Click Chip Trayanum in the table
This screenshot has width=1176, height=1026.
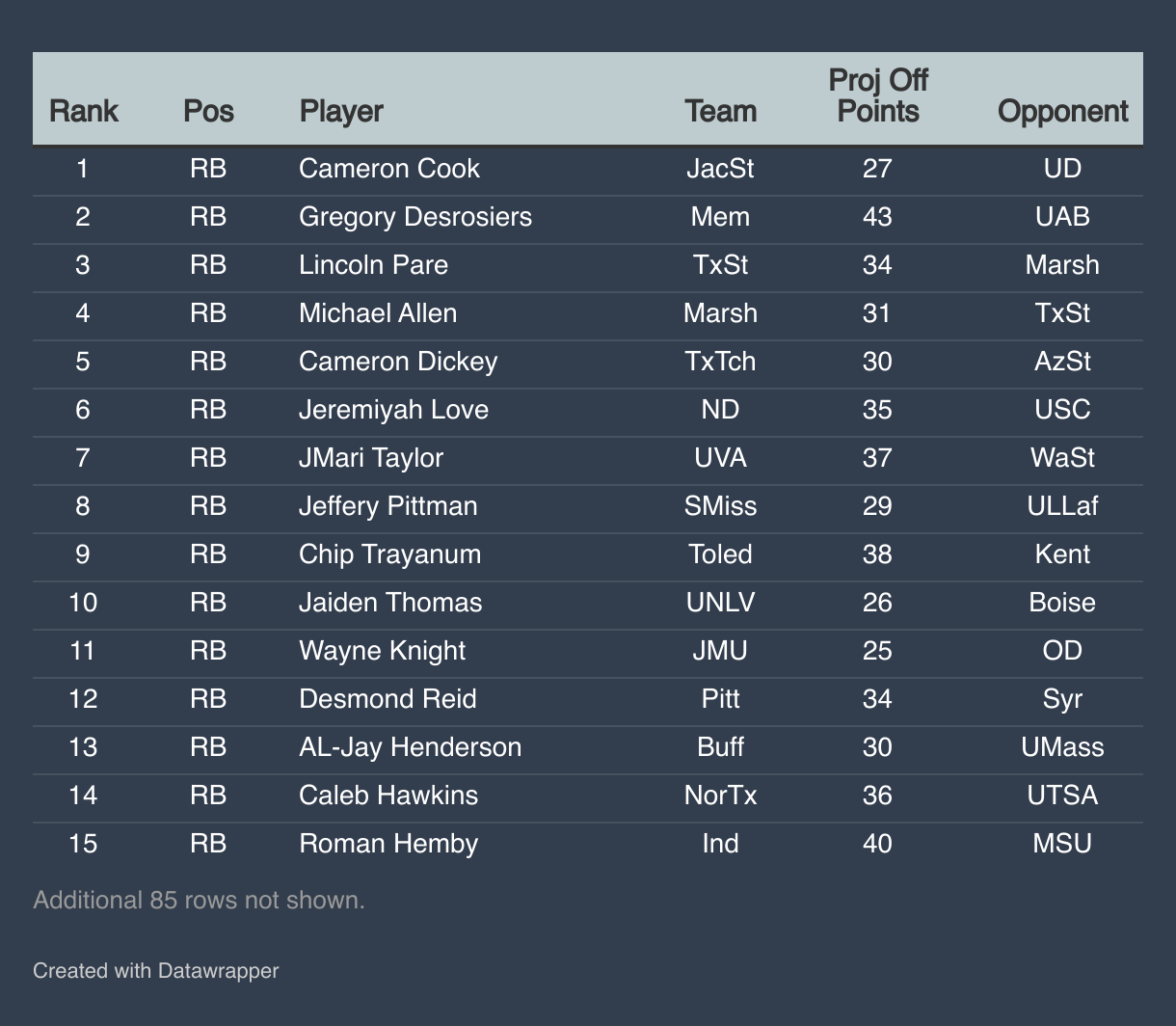pyautogui.click(x=390, y=554)
